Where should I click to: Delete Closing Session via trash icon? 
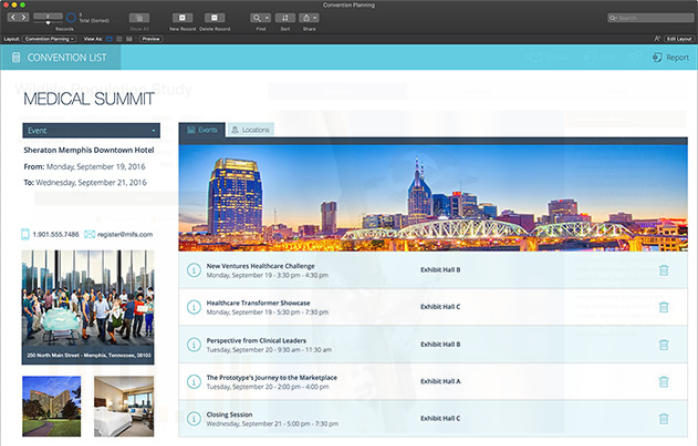click(x=664, y=418)
